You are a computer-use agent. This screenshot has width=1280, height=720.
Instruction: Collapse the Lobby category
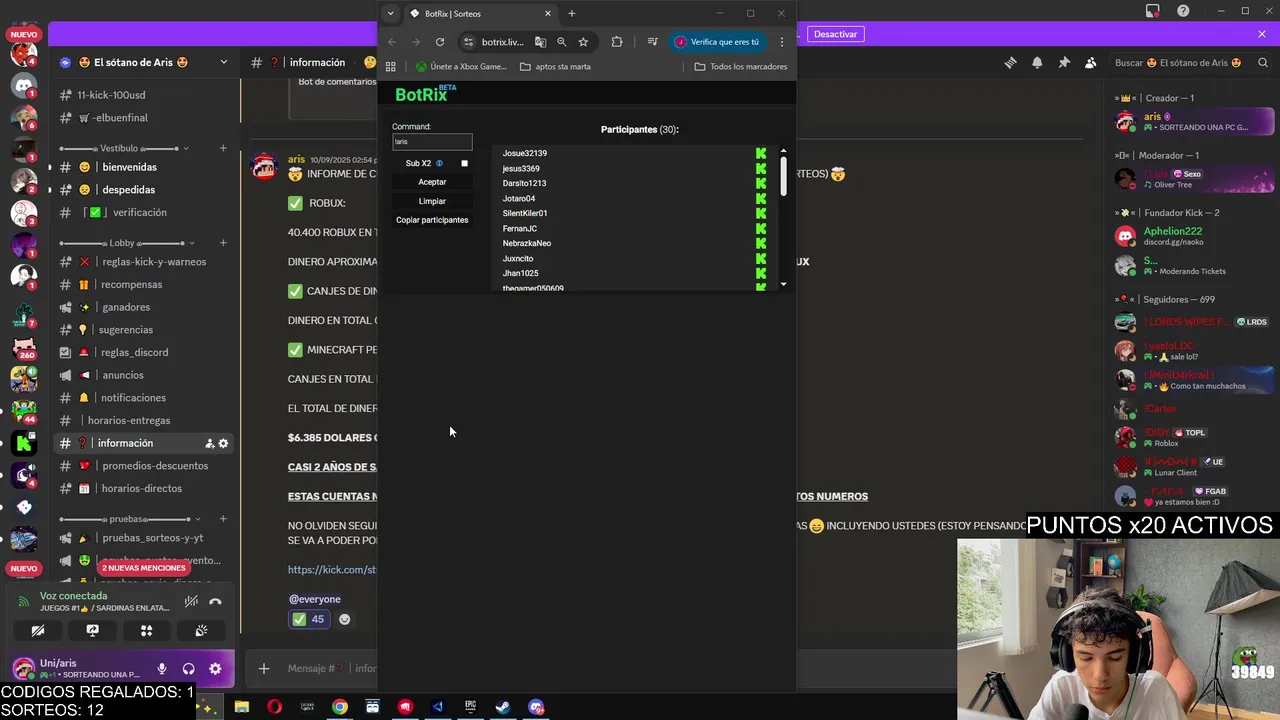click(x=125, y=243)
